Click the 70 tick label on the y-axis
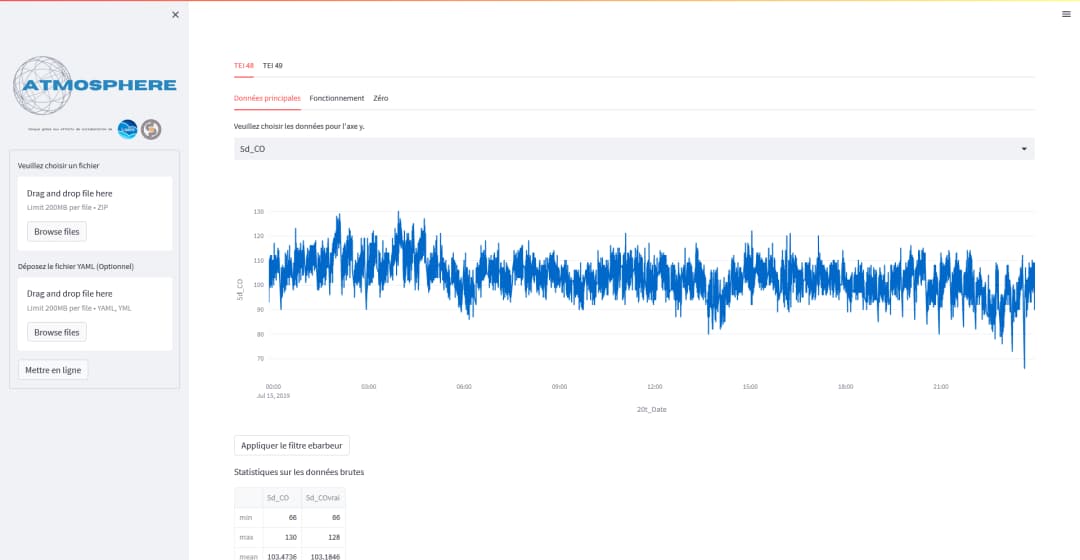Viewport: 1080px width, 560px height. point(260,359)
